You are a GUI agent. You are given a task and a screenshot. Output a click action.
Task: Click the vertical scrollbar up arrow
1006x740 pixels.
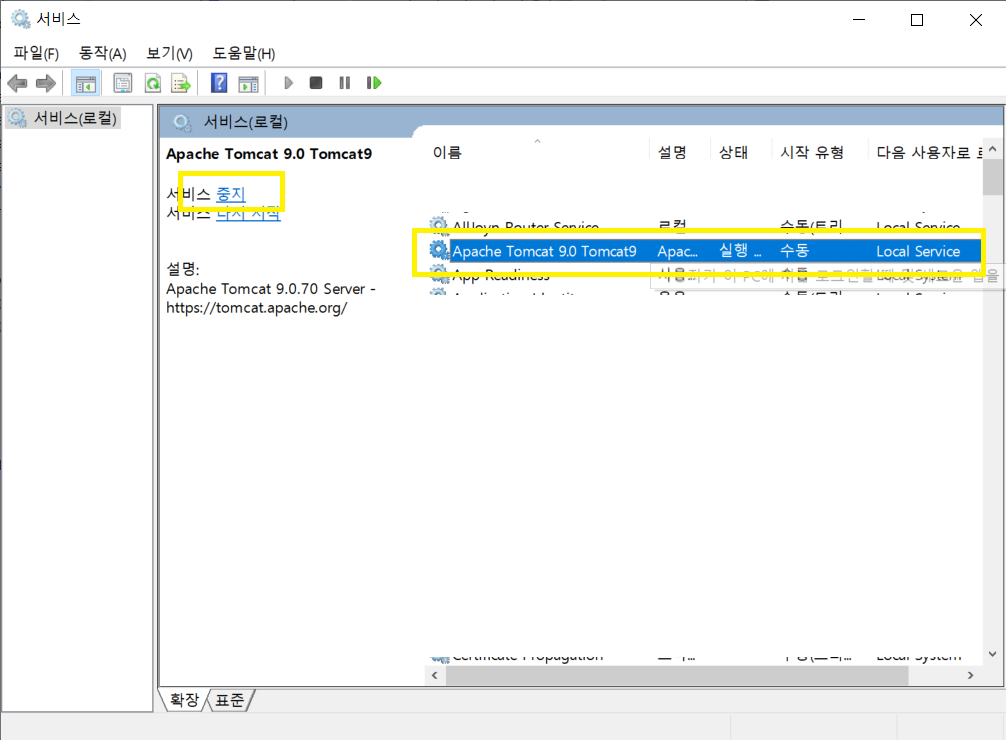(x=993, y=149)
